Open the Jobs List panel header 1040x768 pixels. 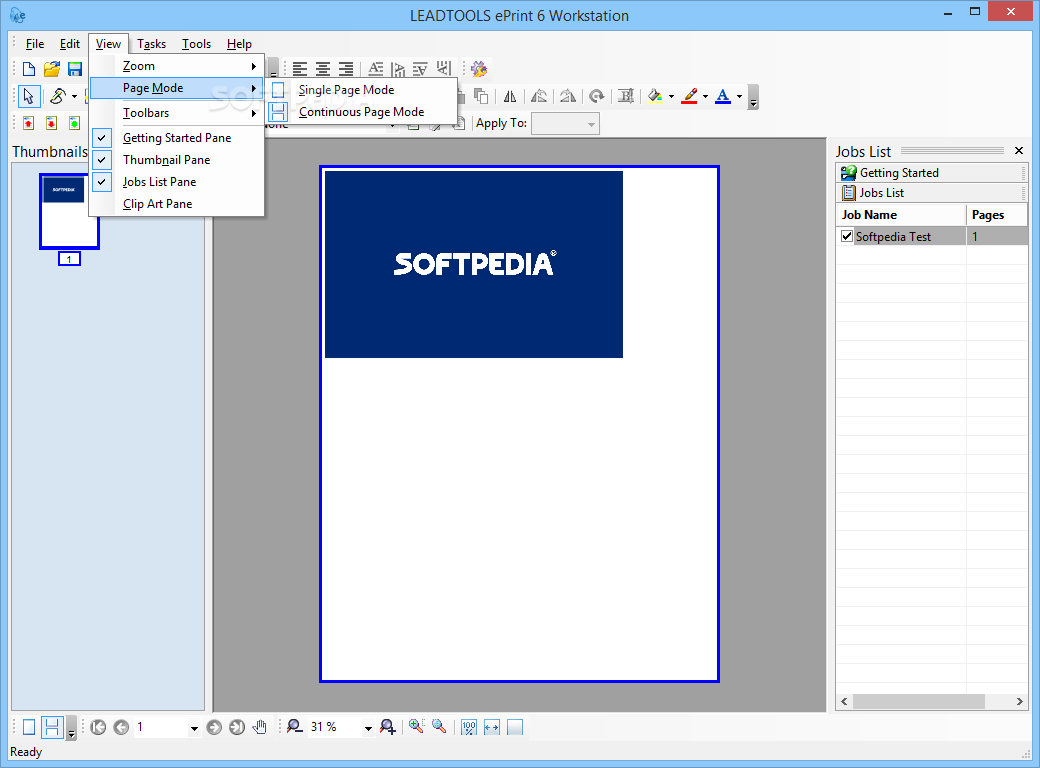tap(931, 192)
